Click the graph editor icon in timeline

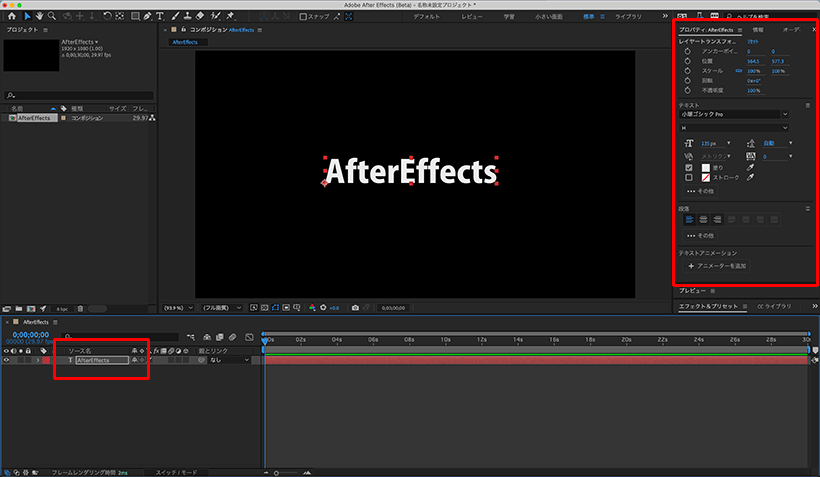(249, 337)
